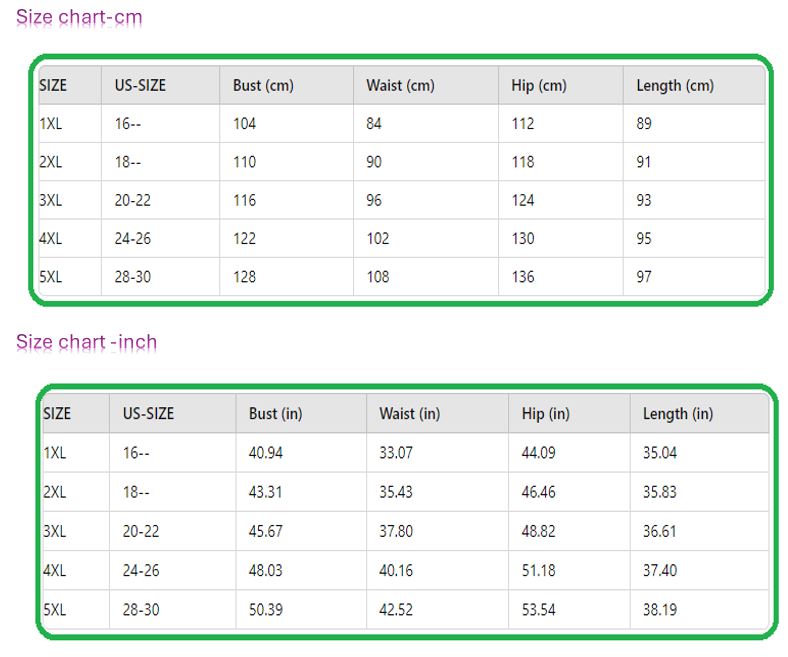Viewport: 788px width, 657px height.
Task: Select the "Hip (in)" column header
Action: (546, 414)
